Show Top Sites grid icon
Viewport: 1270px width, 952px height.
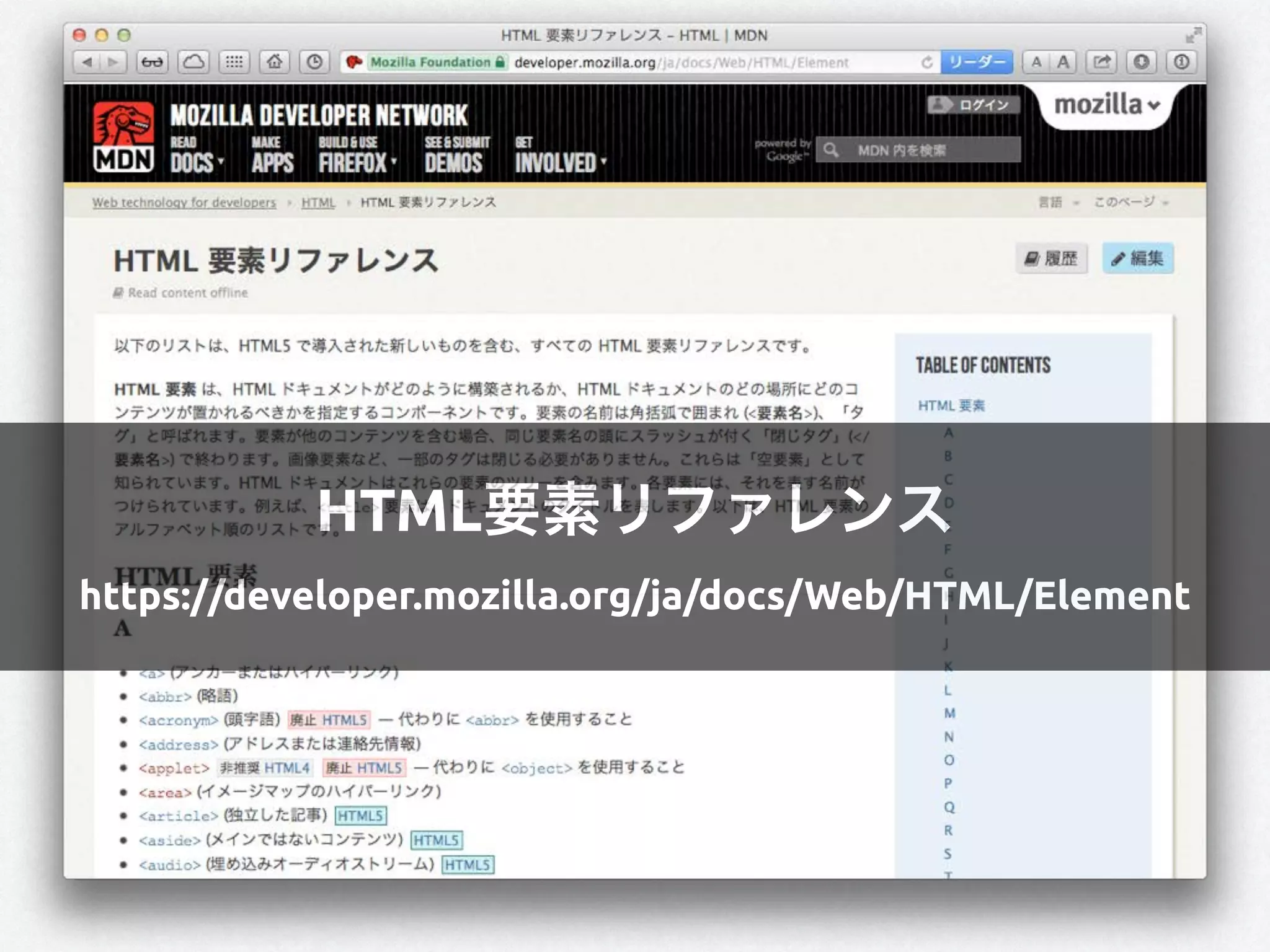234,62
